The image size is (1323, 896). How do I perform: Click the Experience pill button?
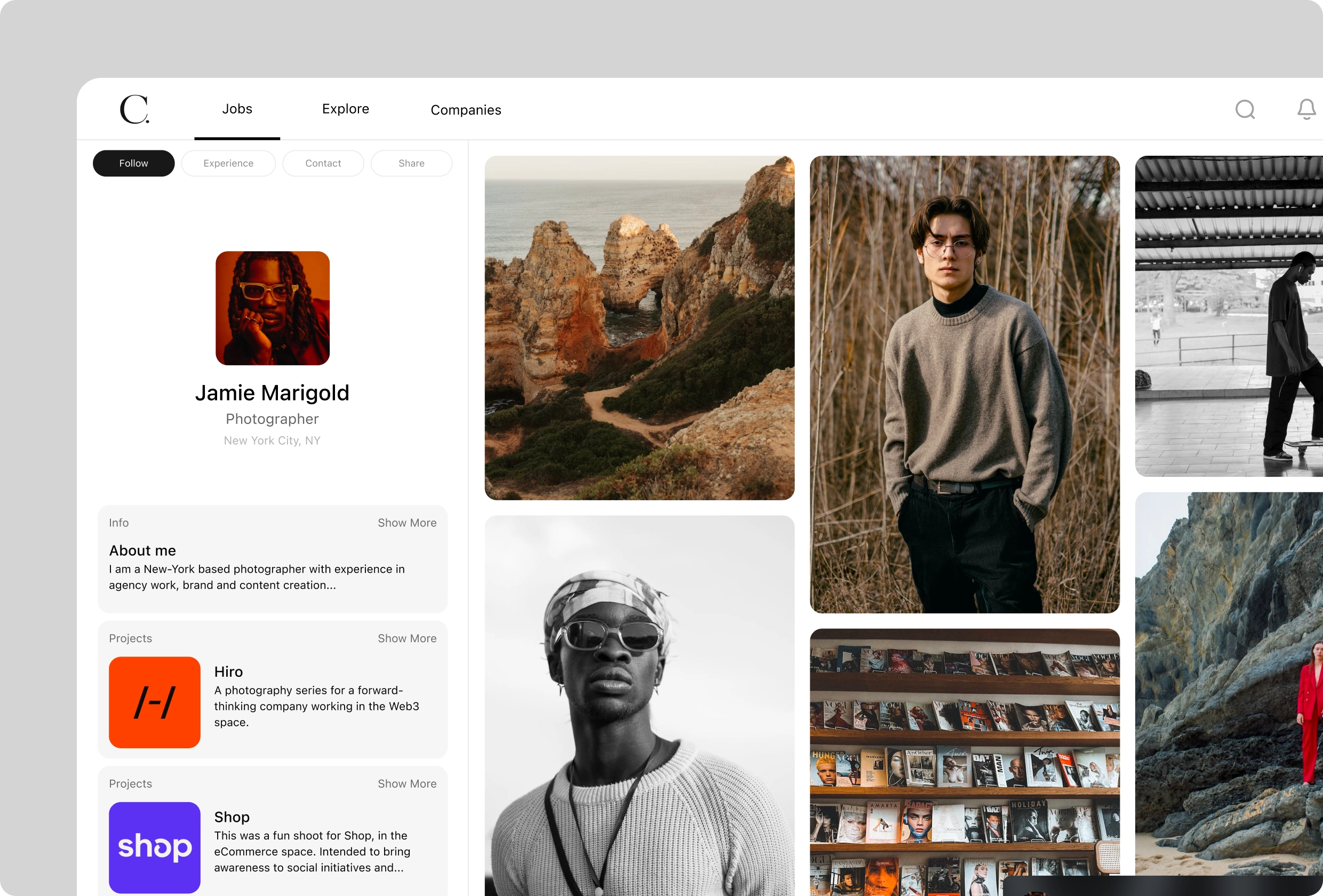(228, 163)
